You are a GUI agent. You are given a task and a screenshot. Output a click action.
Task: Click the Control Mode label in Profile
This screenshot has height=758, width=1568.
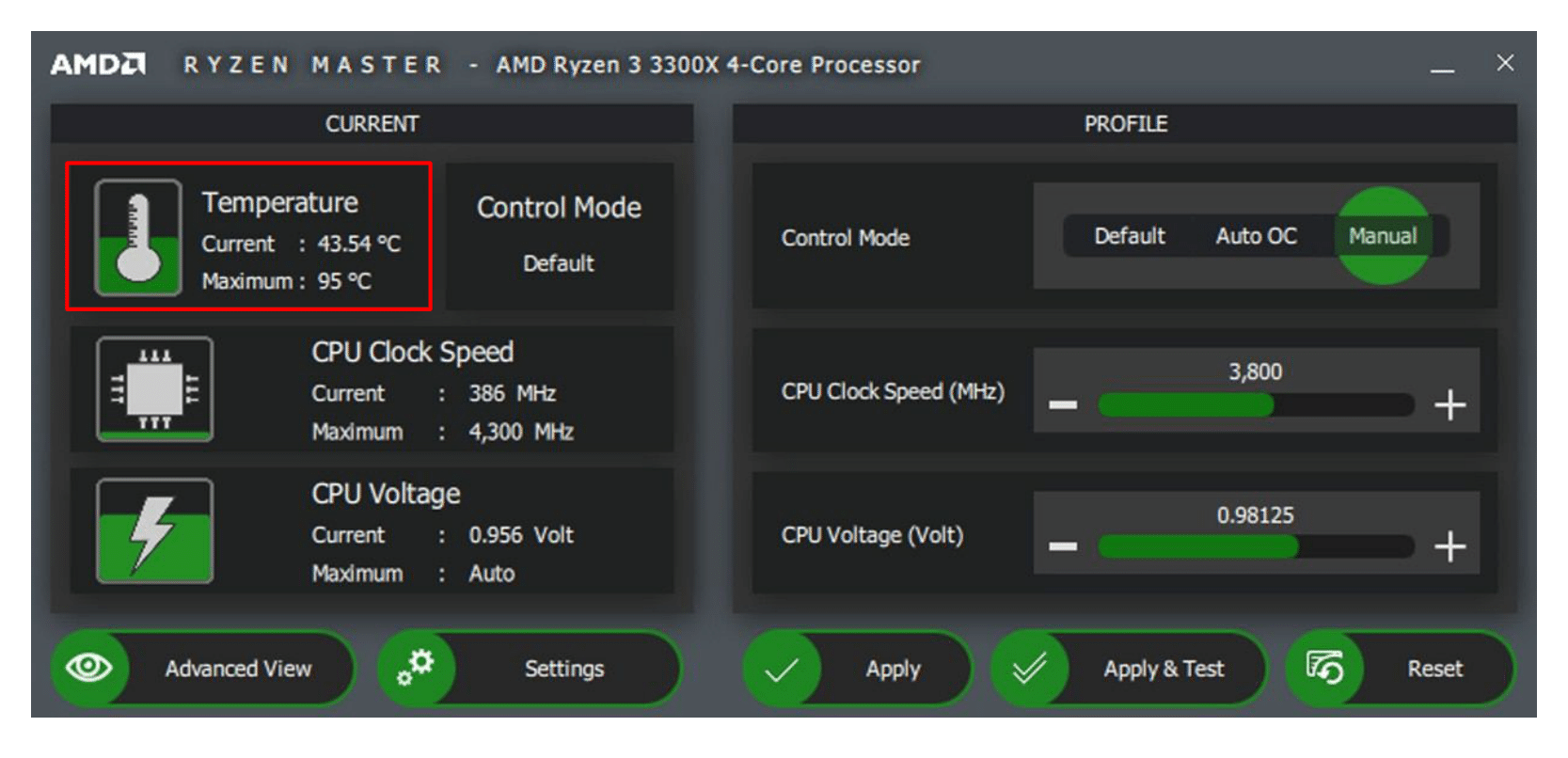tap(846, 238)
